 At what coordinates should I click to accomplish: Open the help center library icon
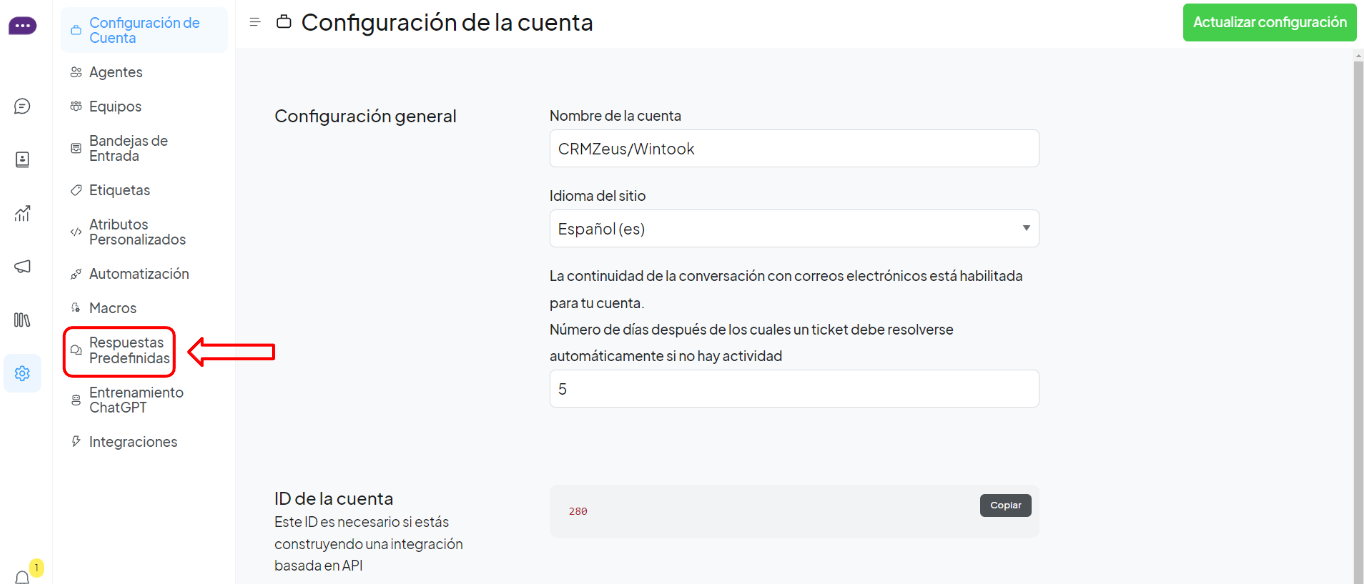[22, 320]
